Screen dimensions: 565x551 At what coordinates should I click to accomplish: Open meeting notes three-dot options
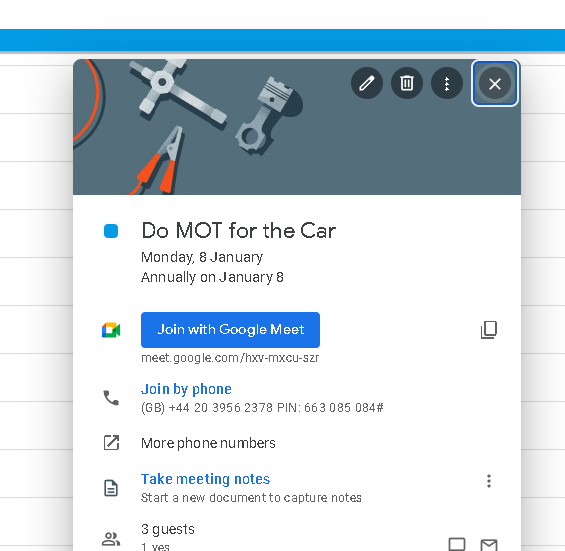tap(489, 481)
